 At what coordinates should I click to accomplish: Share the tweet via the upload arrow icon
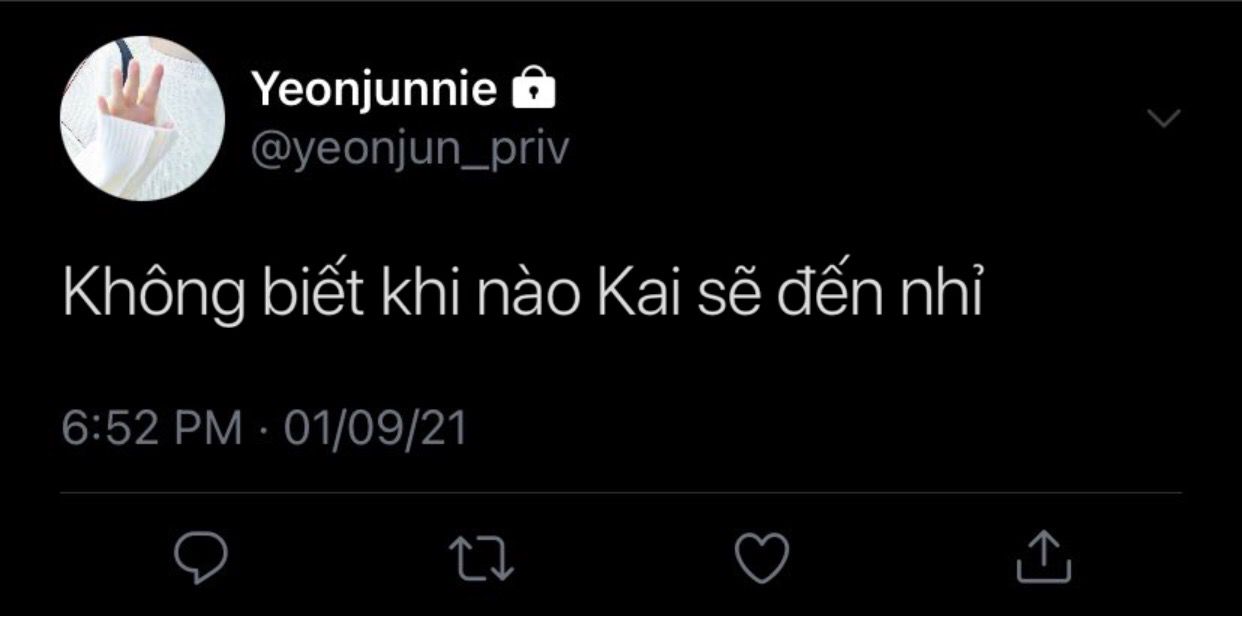[x=1044, y=557]
